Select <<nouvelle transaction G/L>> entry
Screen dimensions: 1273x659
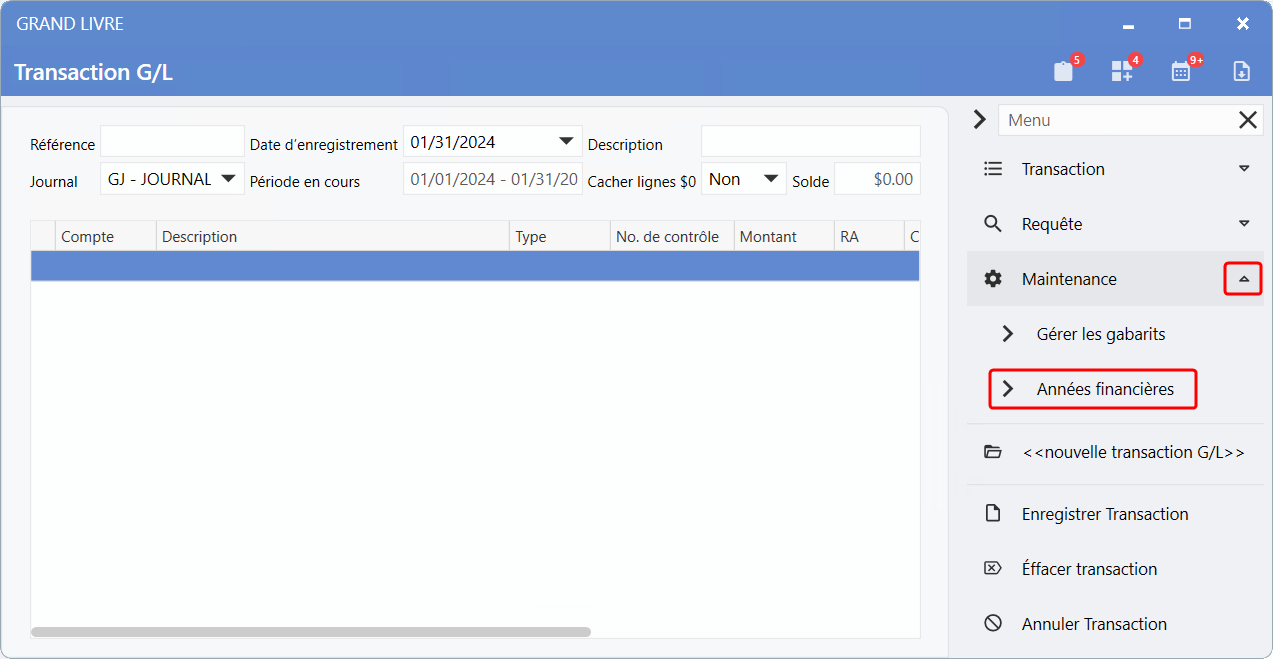click(1132, 452)
